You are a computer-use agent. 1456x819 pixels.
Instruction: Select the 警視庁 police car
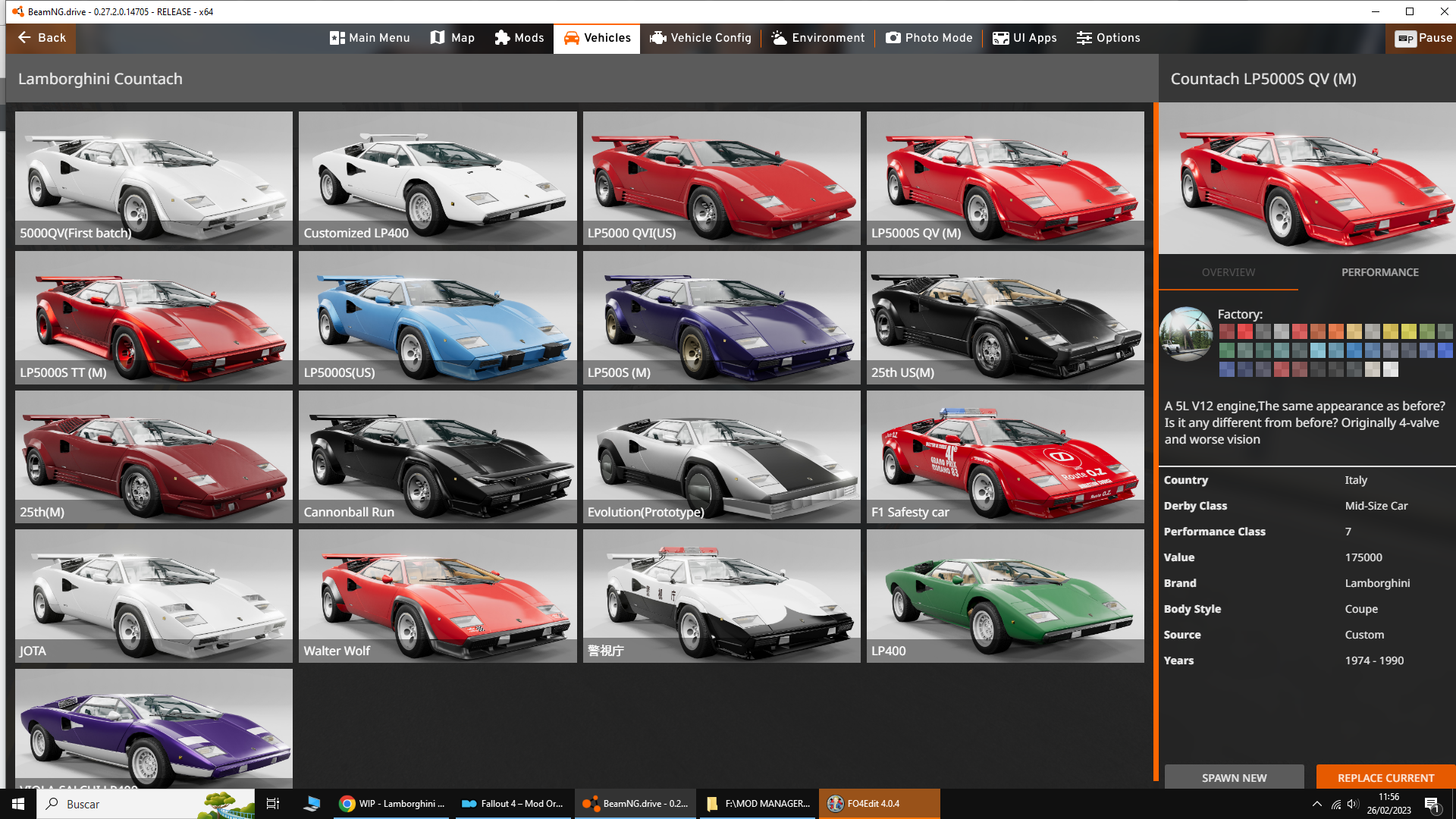pos(722,596)
